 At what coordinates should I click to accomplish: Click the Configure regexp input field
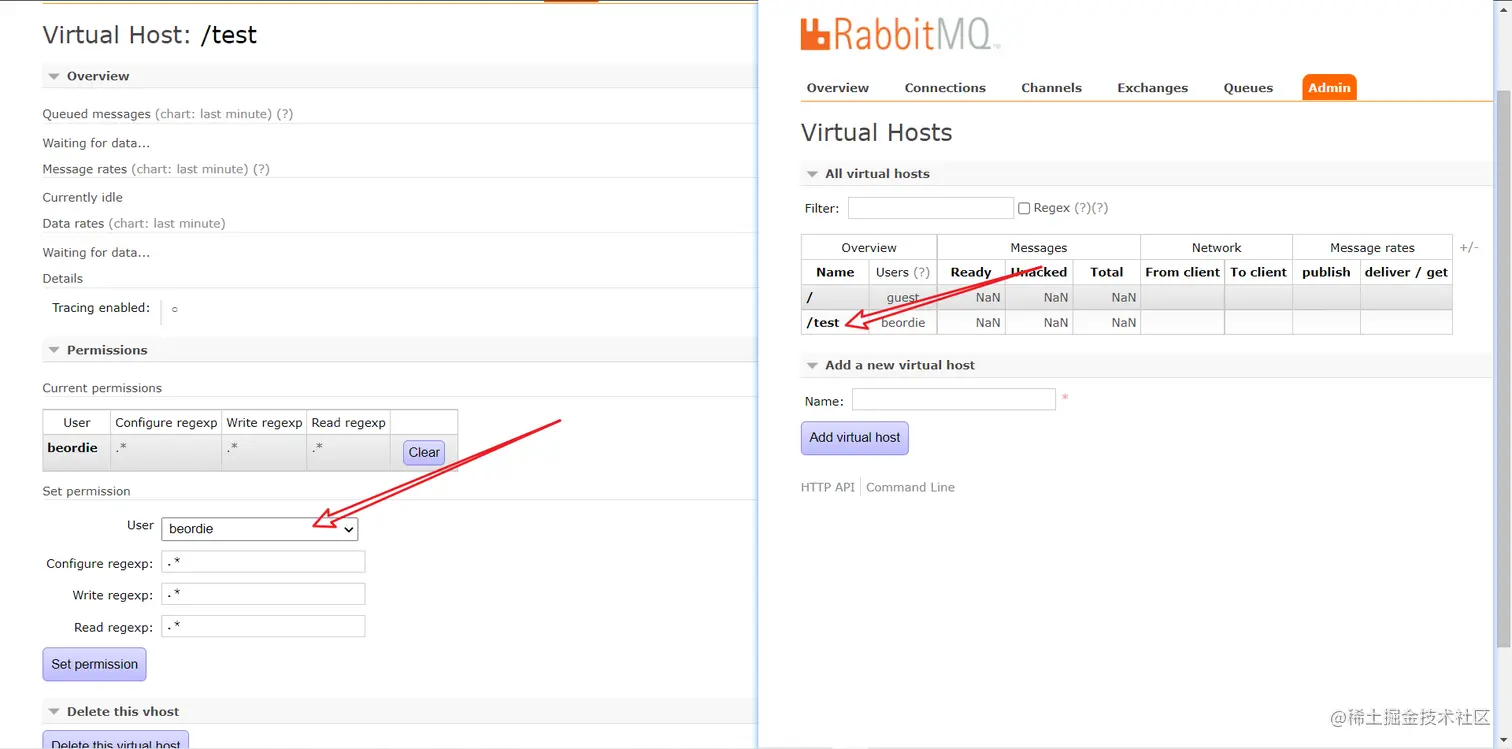tap(263, 562)
